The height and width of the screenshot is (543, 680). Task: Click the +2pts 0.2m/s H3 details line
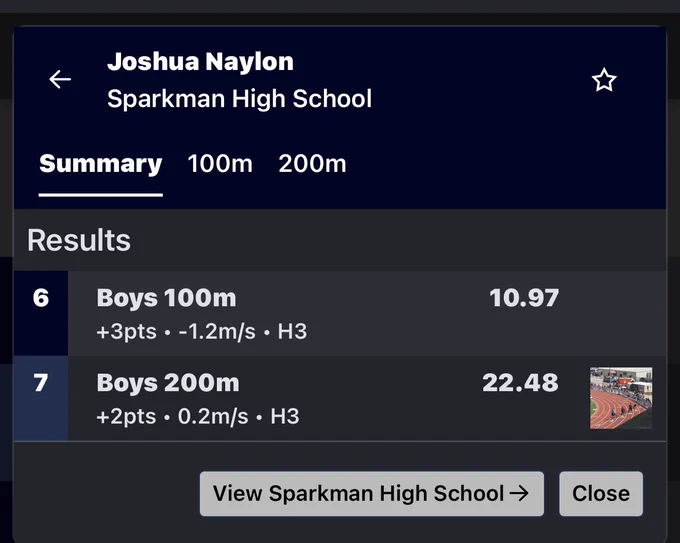click(198, 417)
